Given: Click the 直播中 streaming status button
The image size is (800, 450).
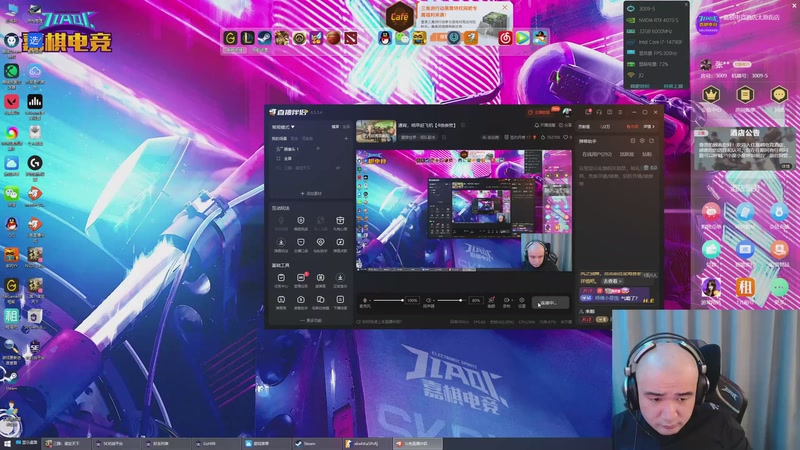Looking at the screenshot, I should click(550, 303).
